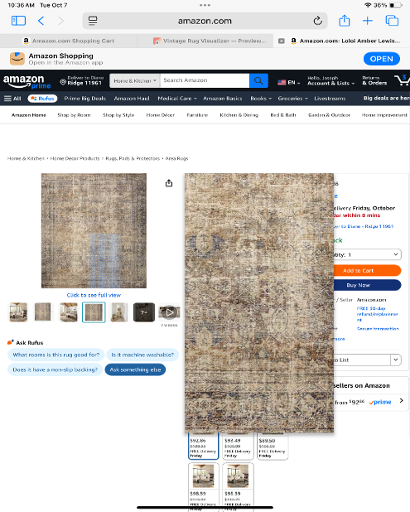Share the product using the image share icon
This screenshot has height=512, width=410.
pos(169,183)
